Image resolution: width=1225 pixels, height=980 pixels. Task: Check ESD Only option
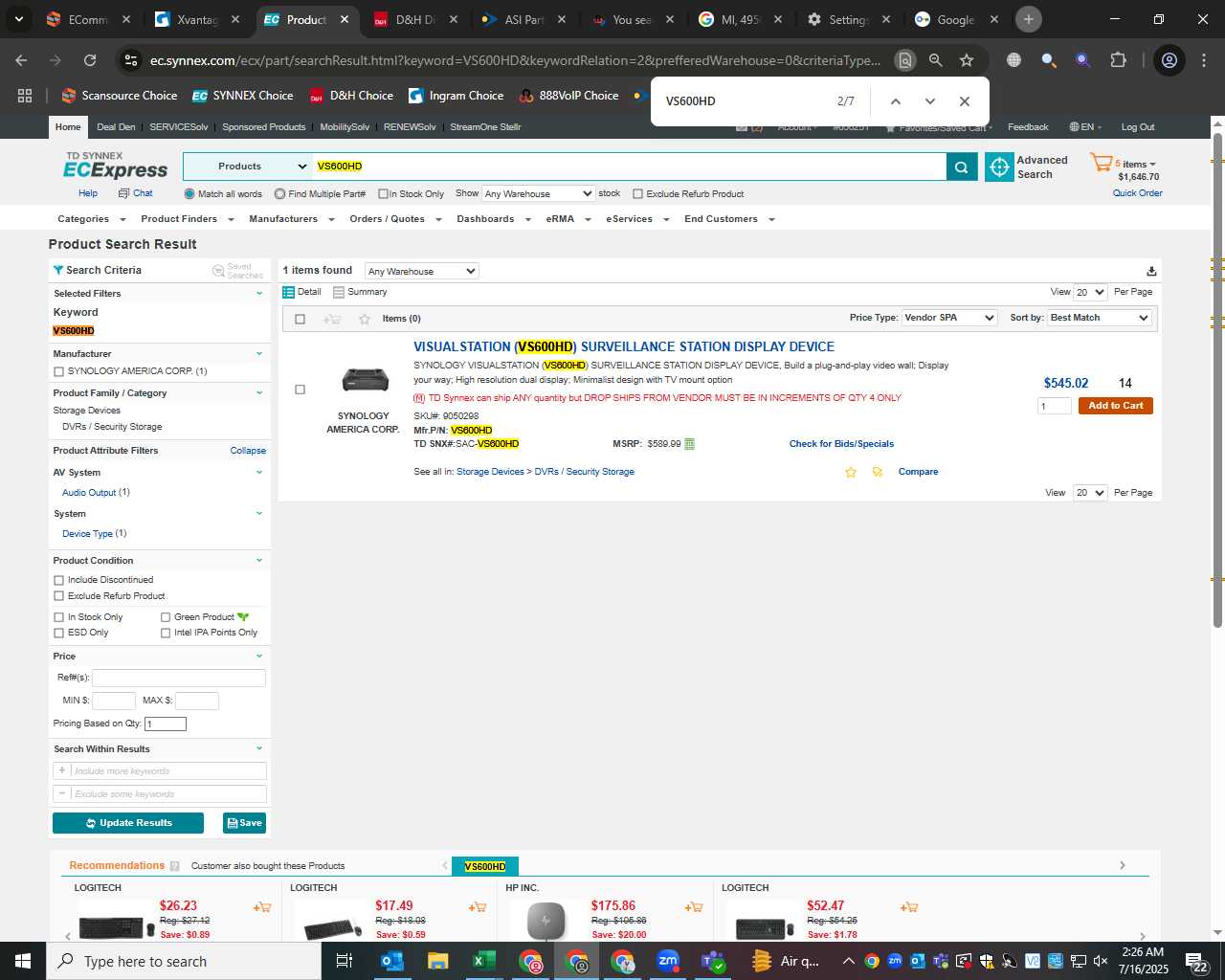pyautogui.click(x=59, y=633)
